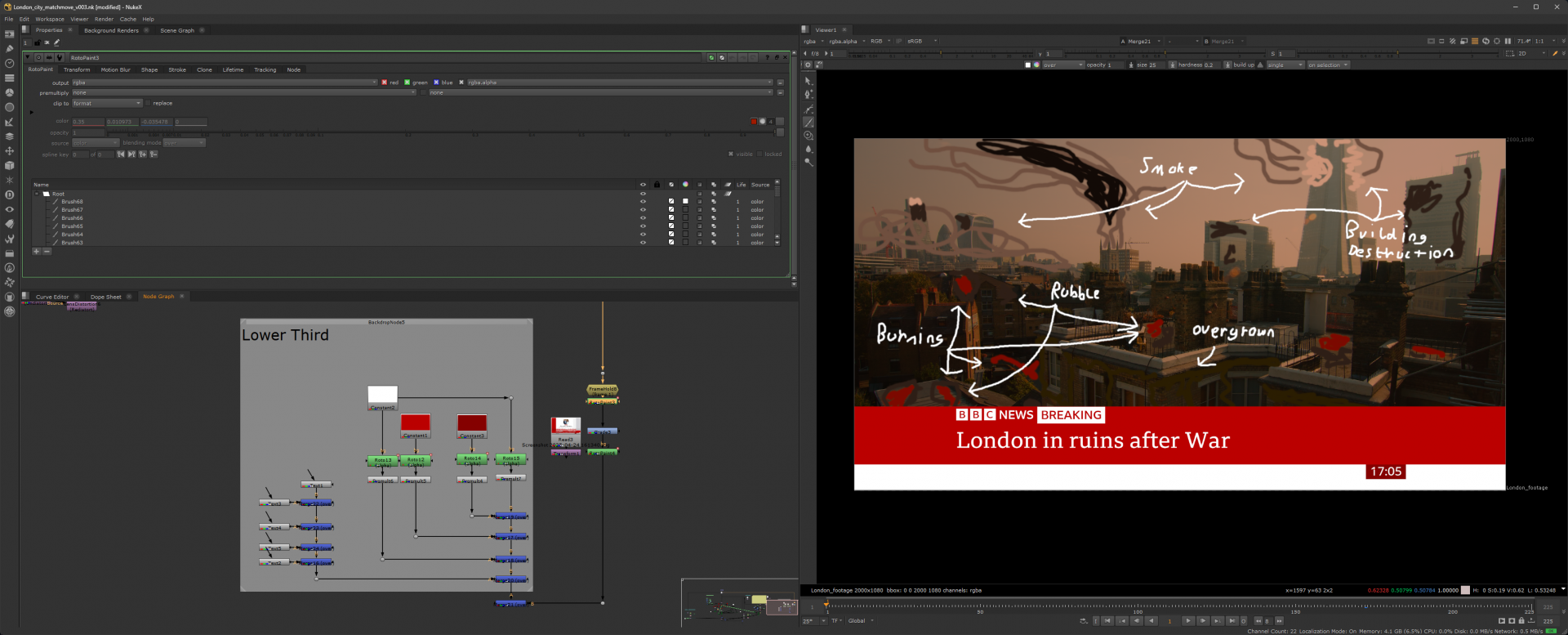Enable the replace checkbox

click(148, 104)
